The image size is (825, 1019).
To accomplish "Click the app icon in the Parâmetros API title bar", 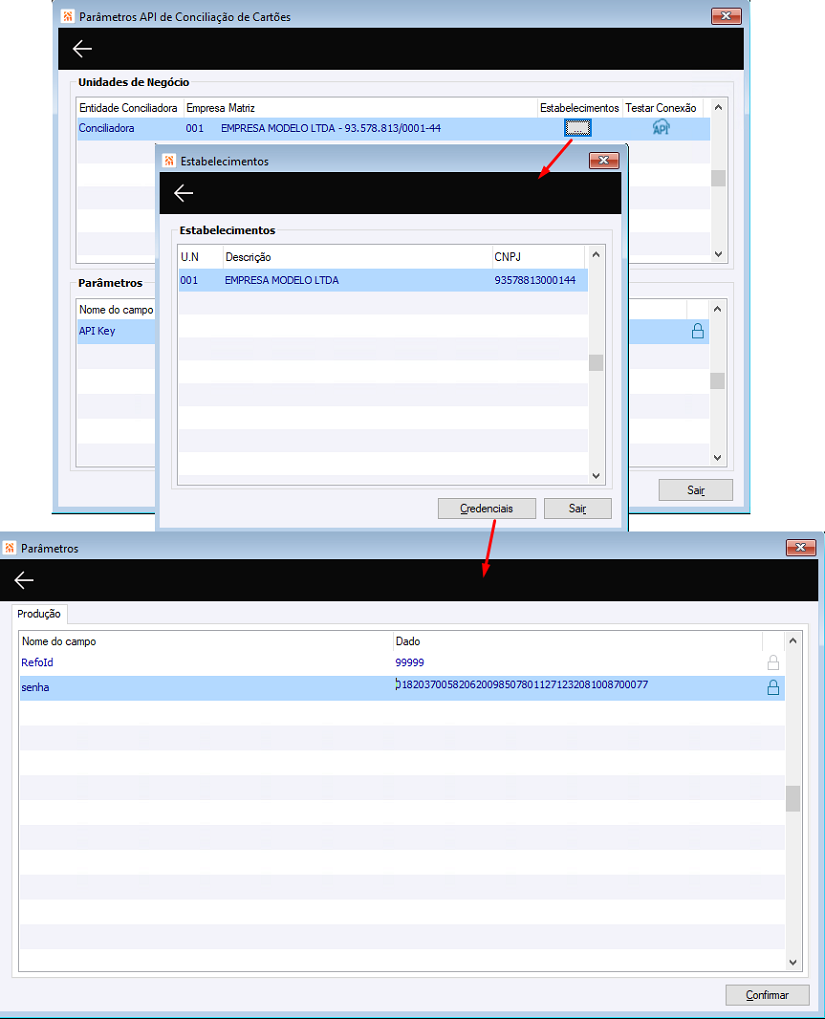I will (68, 16).
